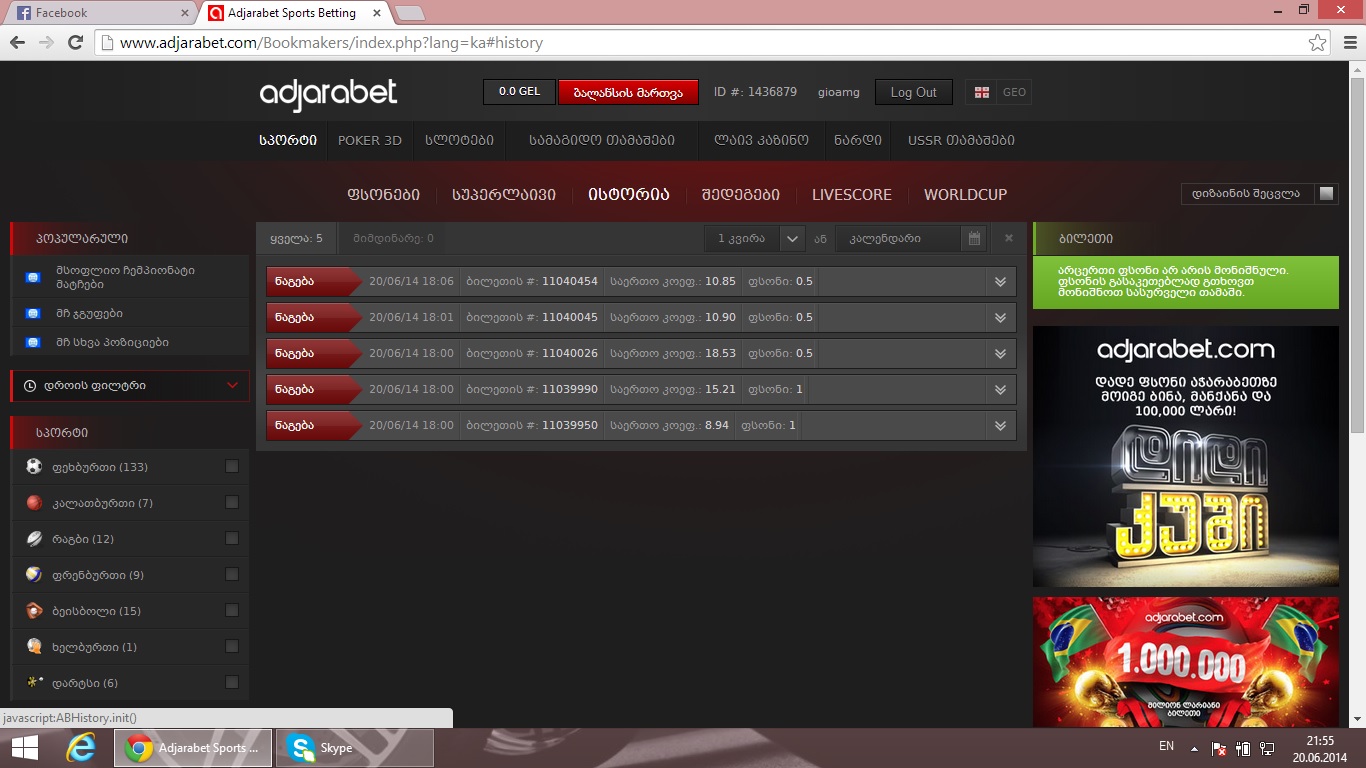The width and height of the screenshot is (1366, 768).
Task: Clear the history filter with X icon
Action: coord(1009,238)
